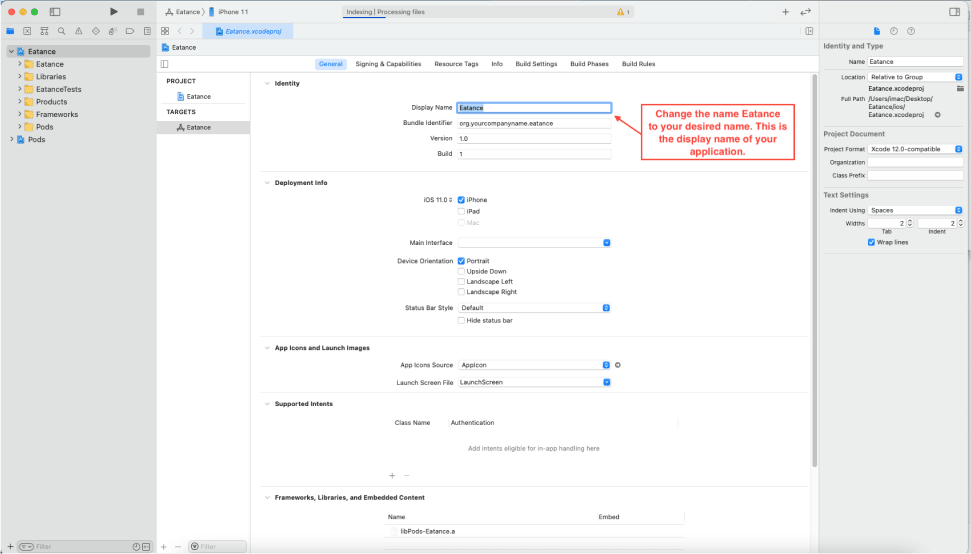Open the Signing & Capabilities tab
This screenshot has height=554, width=971.
(x=388, y=64)
